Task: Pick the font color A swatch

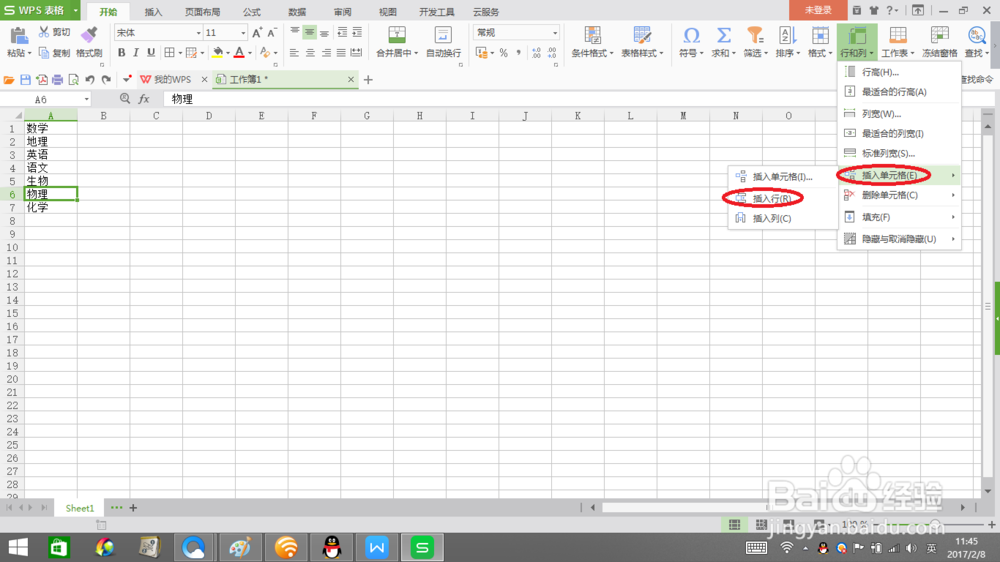Action: click(239, 53)
